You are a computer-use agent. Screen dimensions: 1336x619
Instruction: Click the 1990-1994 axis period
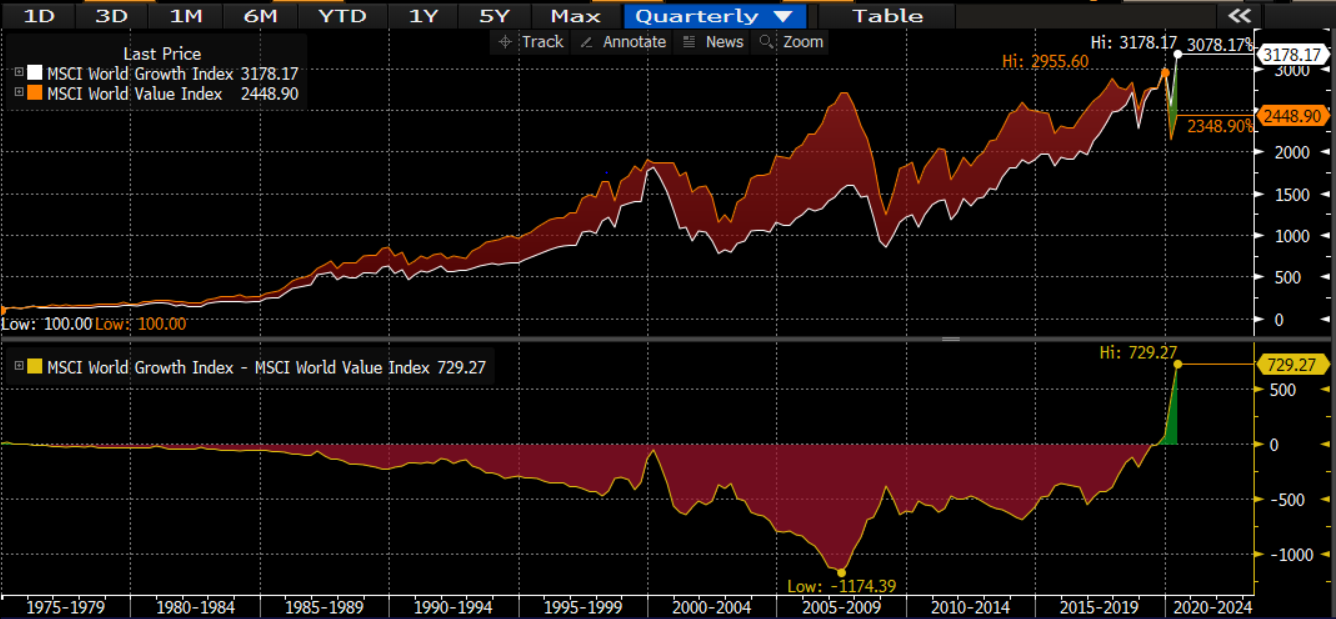click(454, 606)
